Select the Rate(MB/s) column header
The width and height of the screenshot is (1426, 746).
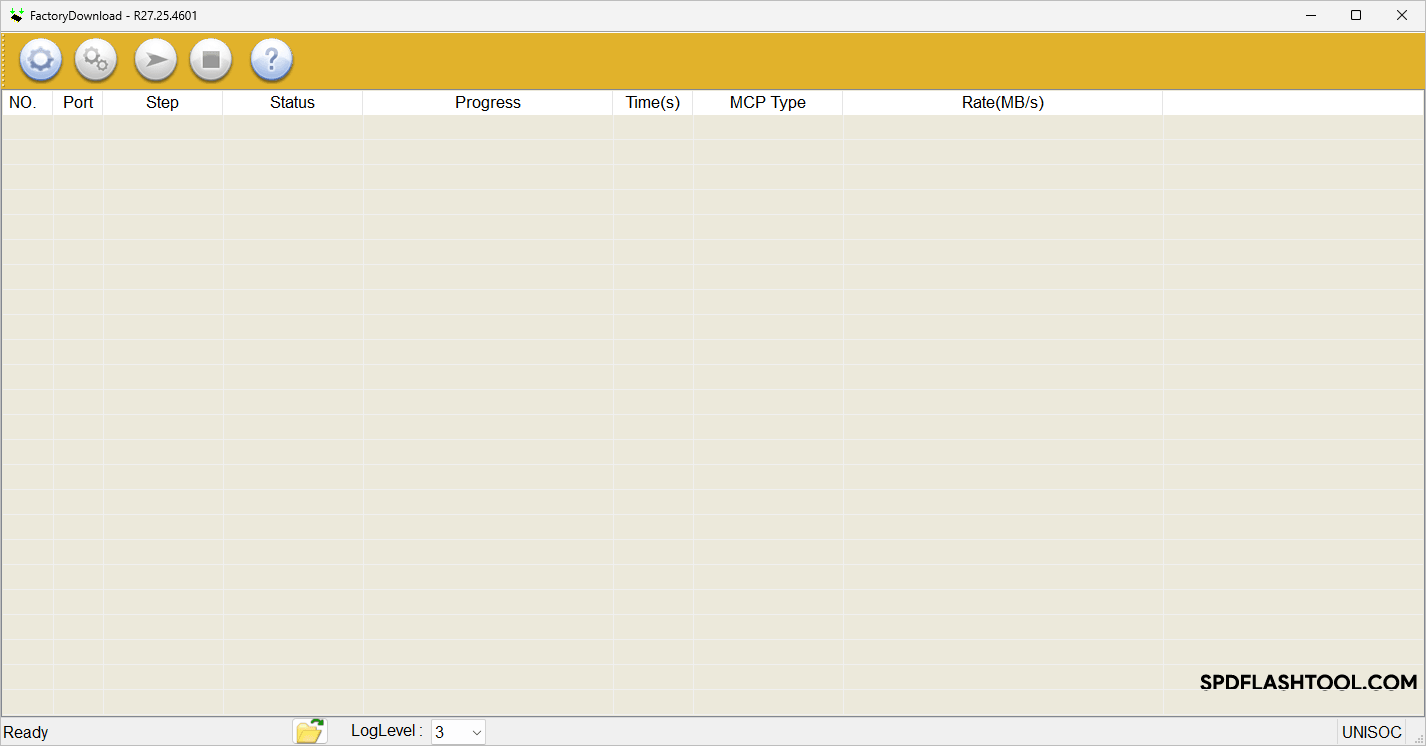[x=1002, y=102]
